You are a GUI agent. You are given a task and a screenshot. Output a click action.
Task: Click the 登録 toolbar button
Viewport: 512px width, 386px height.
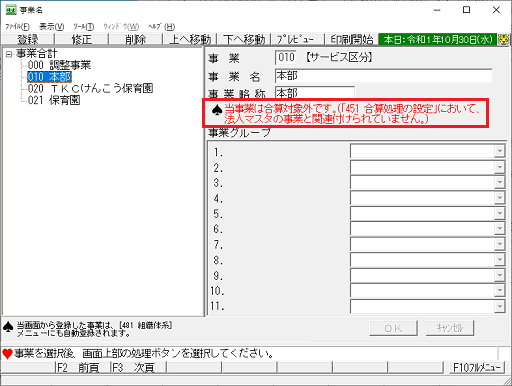point(28,39)
